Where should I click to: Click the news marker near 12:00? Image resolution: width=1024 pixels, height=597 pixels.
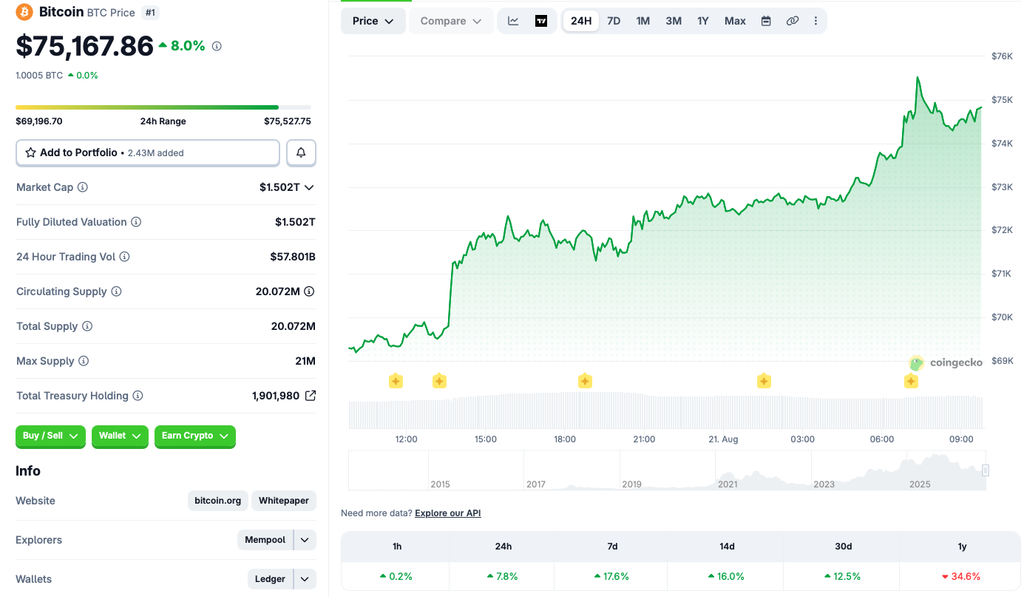(396, 381)
